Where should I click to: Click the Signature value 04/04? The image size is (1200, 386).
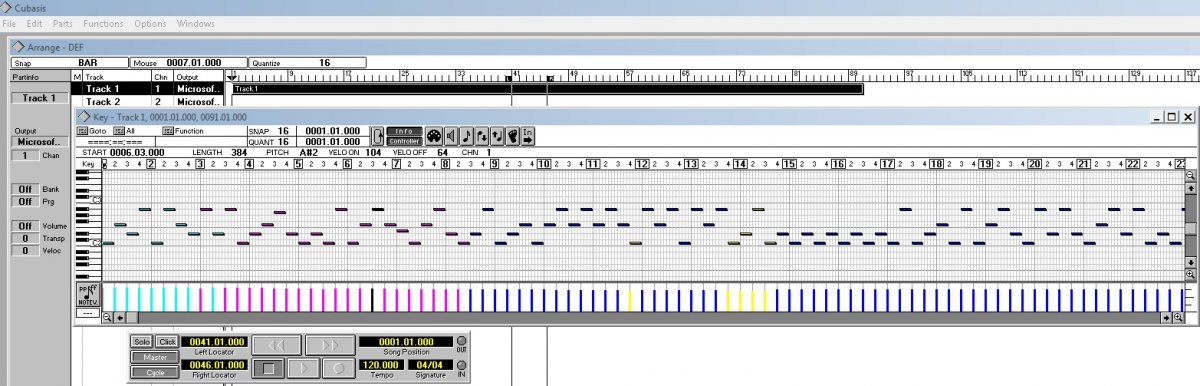click(430, 365)
